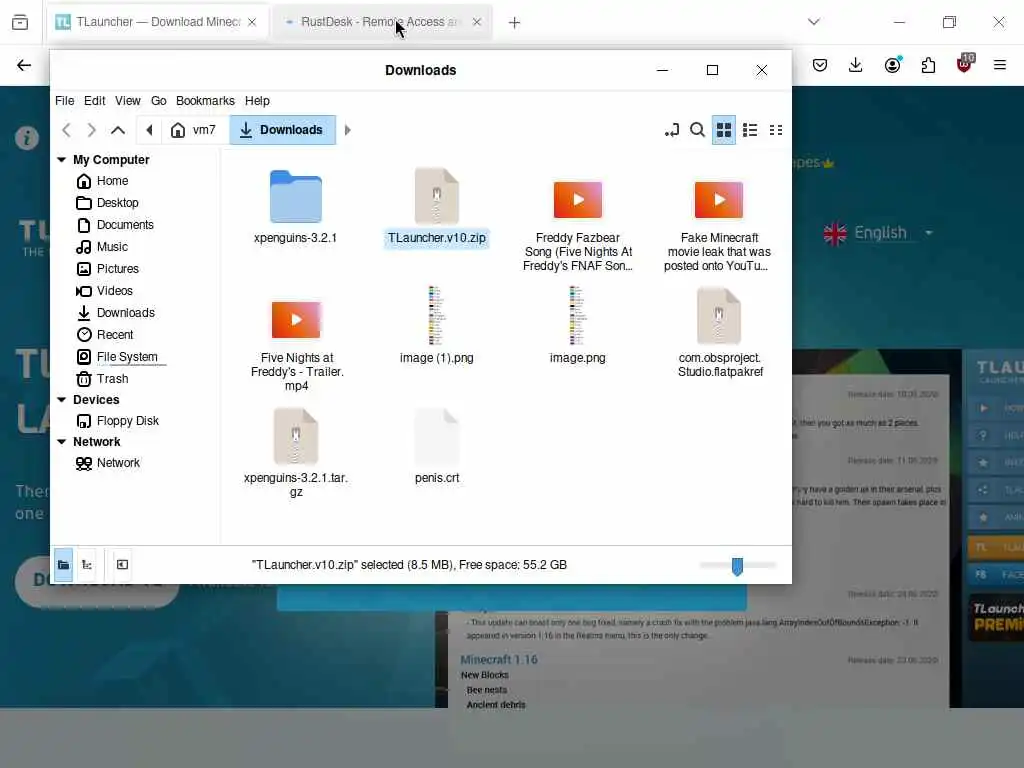Screen dimensions: 1024x768
Task: Go forward in file manager history
Action: pyautogui.click(x=91, y=130)
